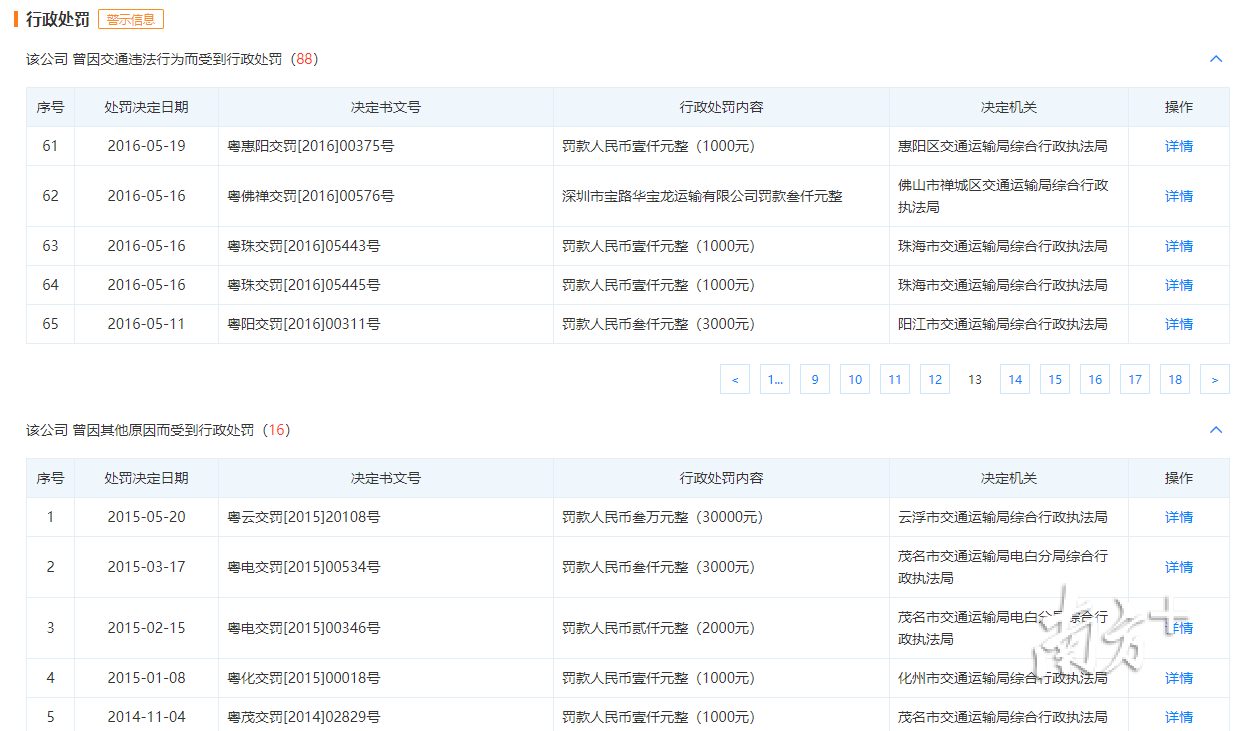
Task: Open details for 粤电交罚[2015]00534号
Action: tap(1178, 567)
